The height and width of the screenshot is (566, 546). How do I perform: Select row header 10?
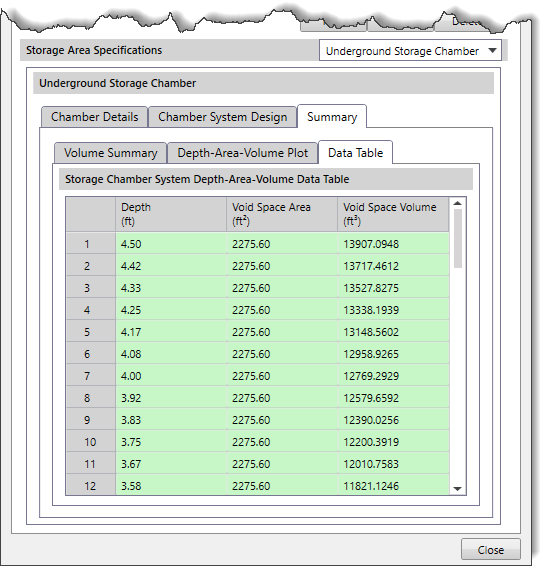[x=91, y=442]
